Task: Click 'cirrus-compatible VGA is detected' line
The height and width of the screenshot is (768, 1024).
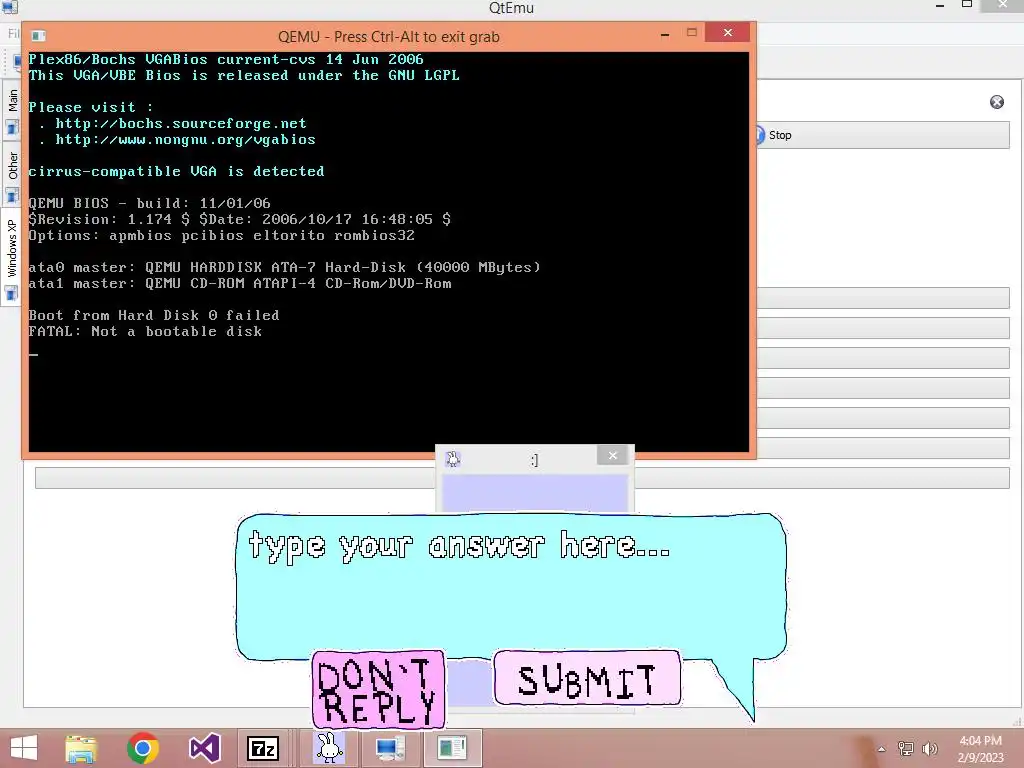Action: click(176, 171)
